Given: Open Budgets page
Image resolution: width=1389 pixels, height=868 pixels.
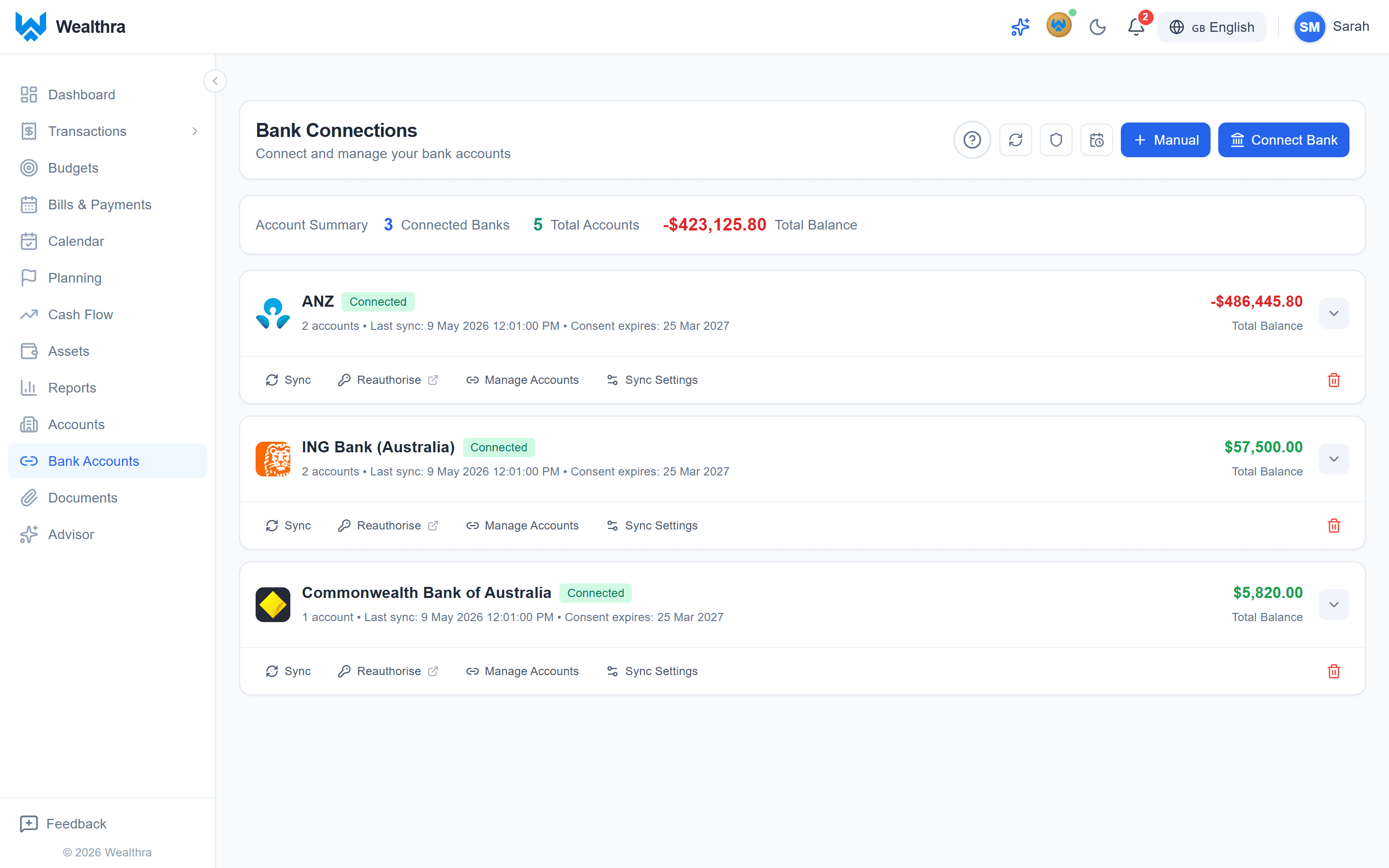Looking at the screenshot, I should 108,168.
